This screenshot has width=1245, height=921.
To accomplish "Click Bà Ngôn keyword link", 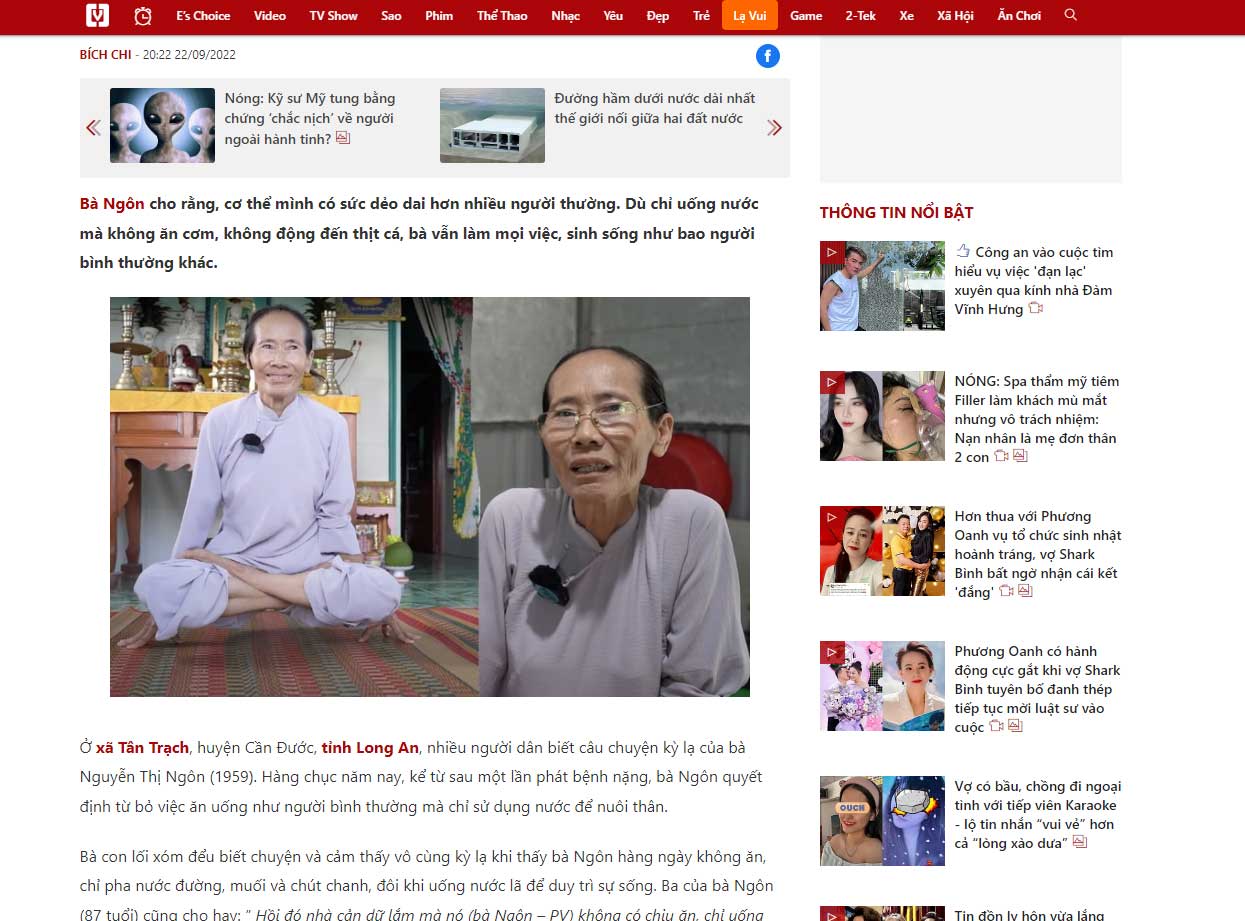I will coord(112,204).
